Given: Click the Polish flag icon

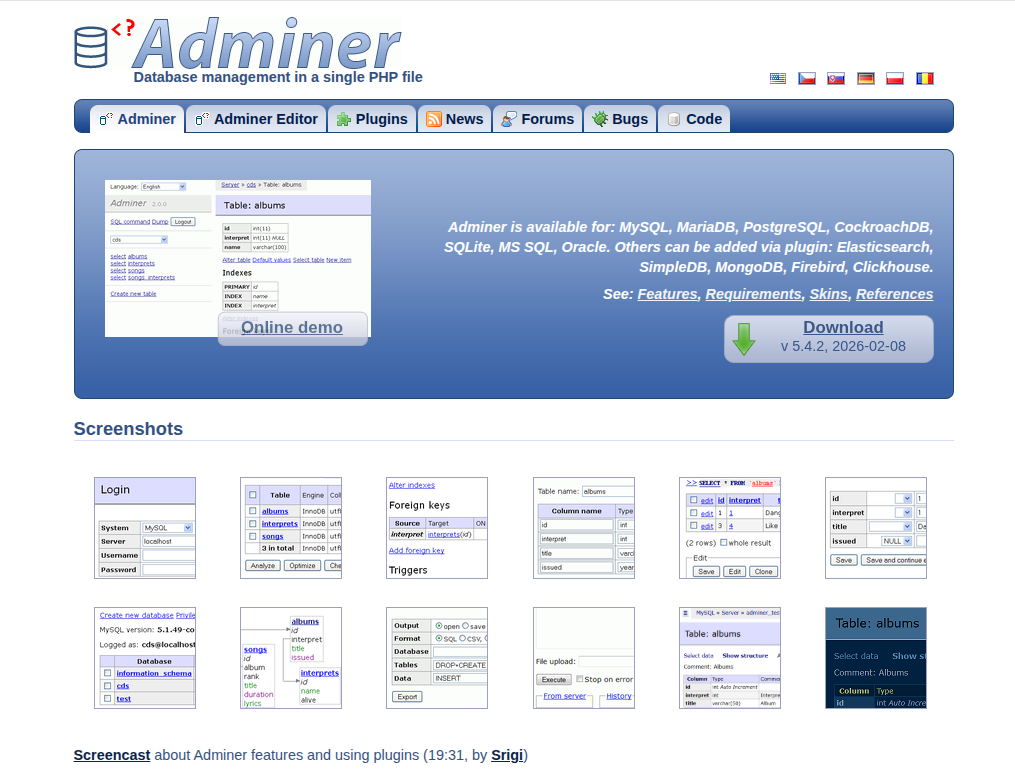Looking at the screenshot, I should coord(894,77).
